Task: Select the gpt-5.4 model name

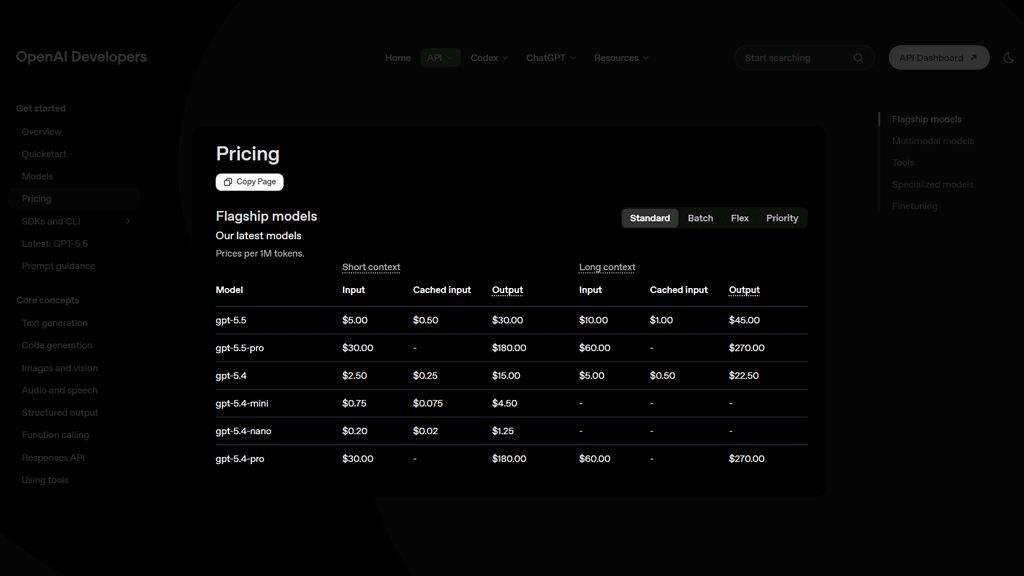Action: (231, 376)
